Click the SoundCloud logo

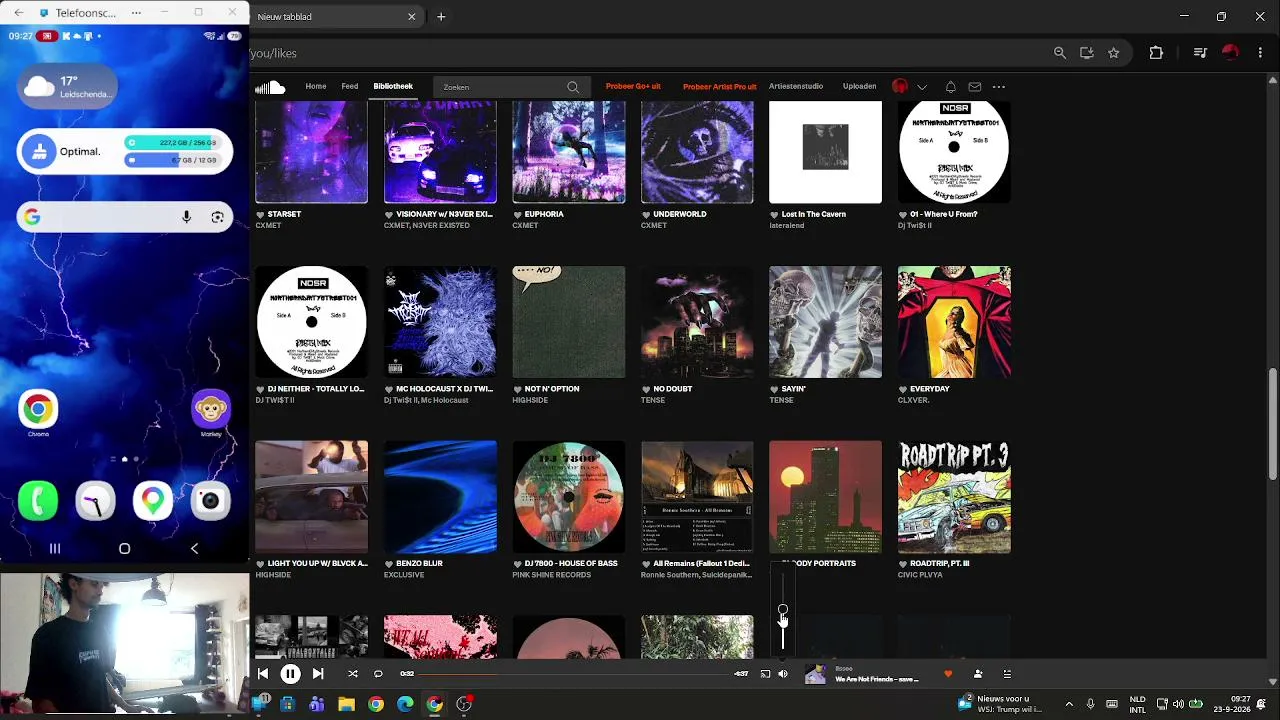click(270, 87)
